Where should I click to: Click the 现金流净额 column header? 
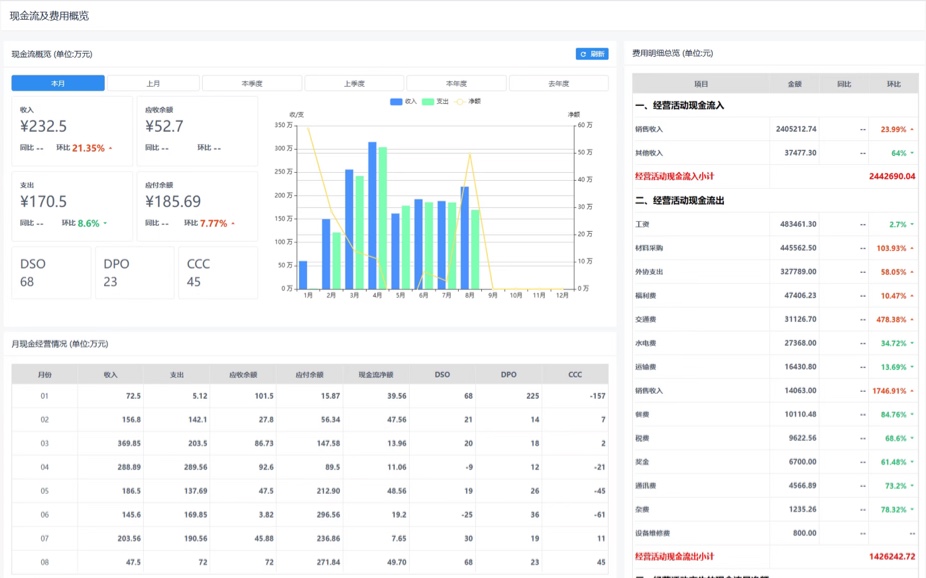(x=376, y=374)
